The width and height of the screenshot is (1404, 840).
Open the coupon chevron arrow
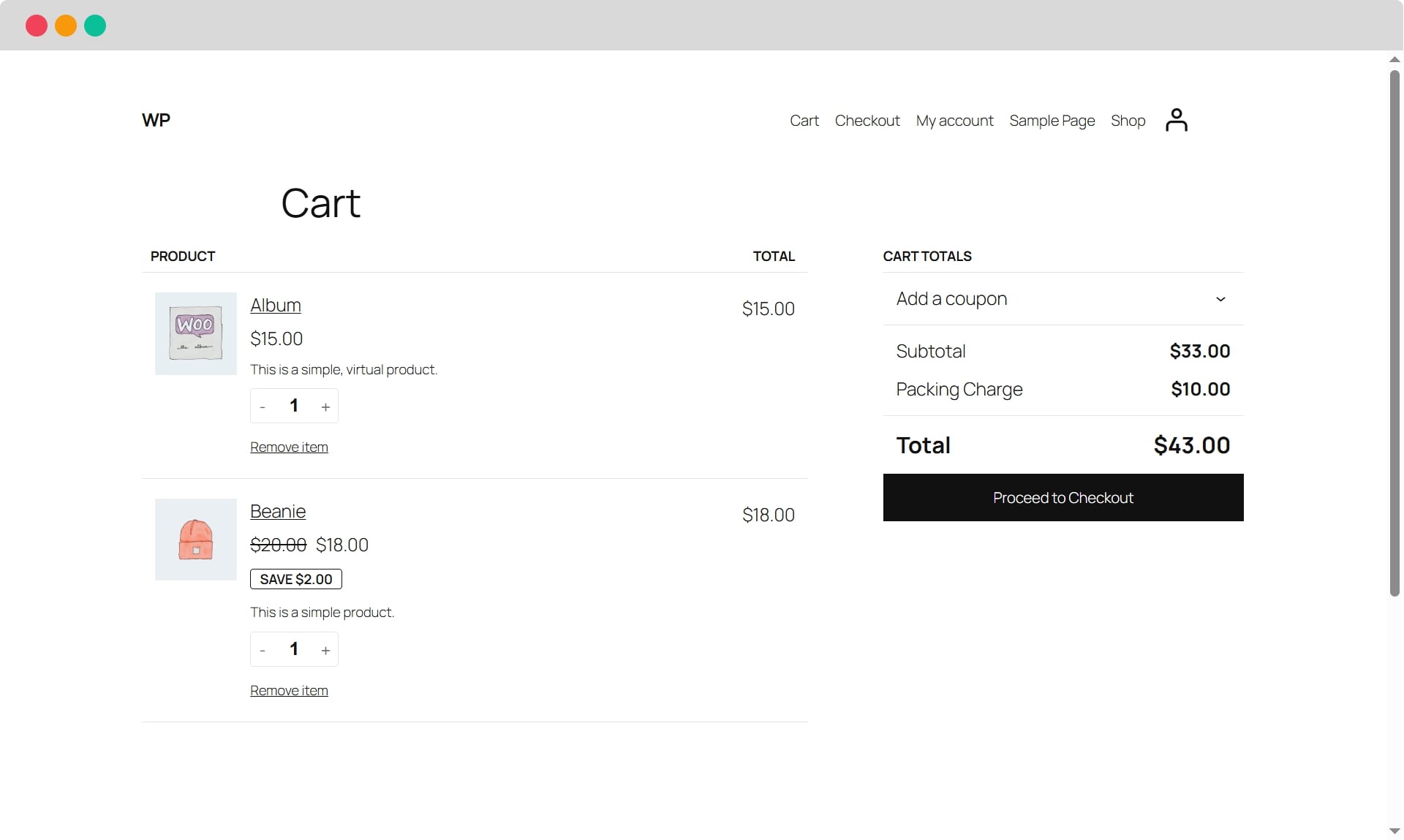[1220, 299]
